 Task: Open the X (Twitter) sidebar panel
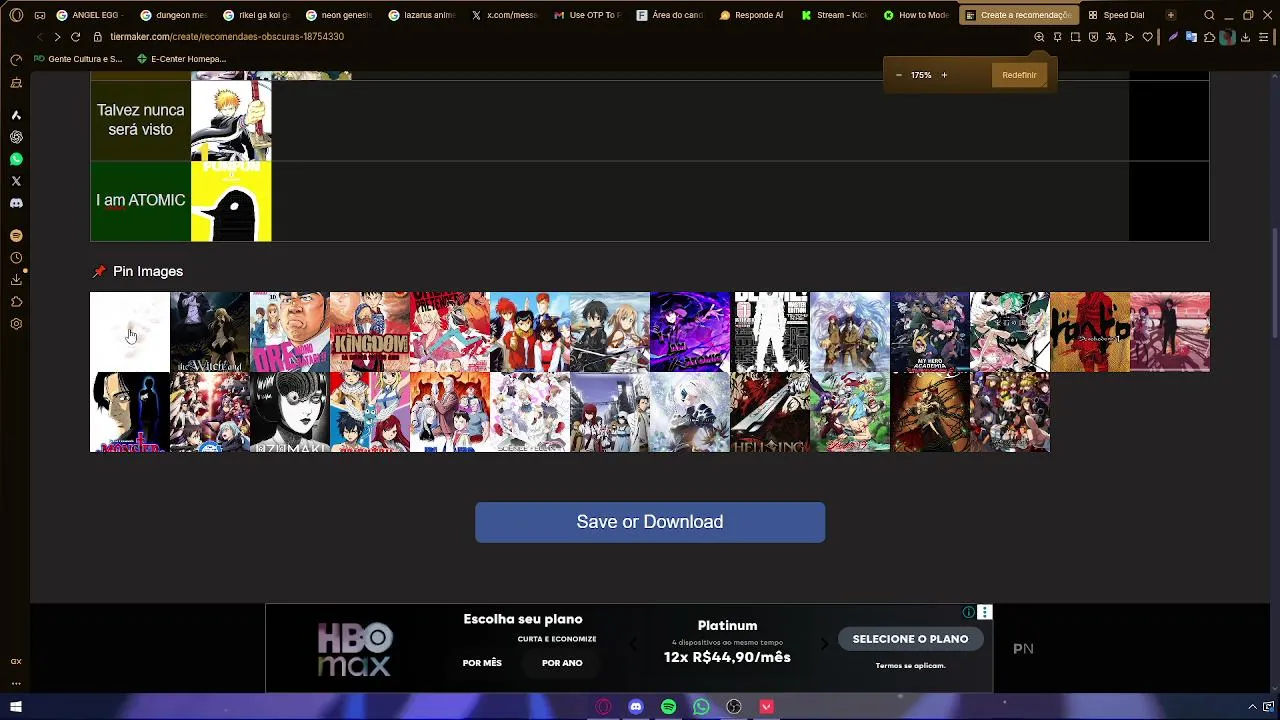[16, 181]
